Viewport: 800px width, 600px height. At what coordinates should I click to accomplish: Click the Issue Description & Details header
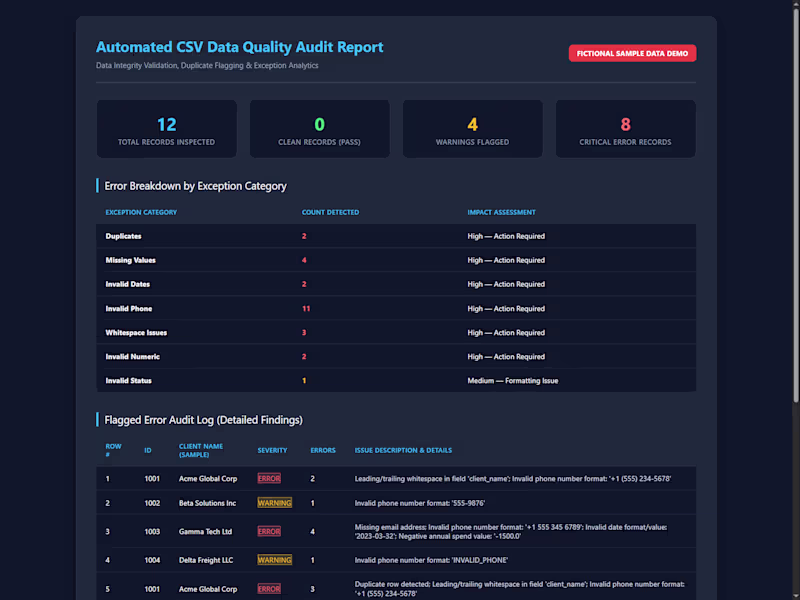(403, 451)
